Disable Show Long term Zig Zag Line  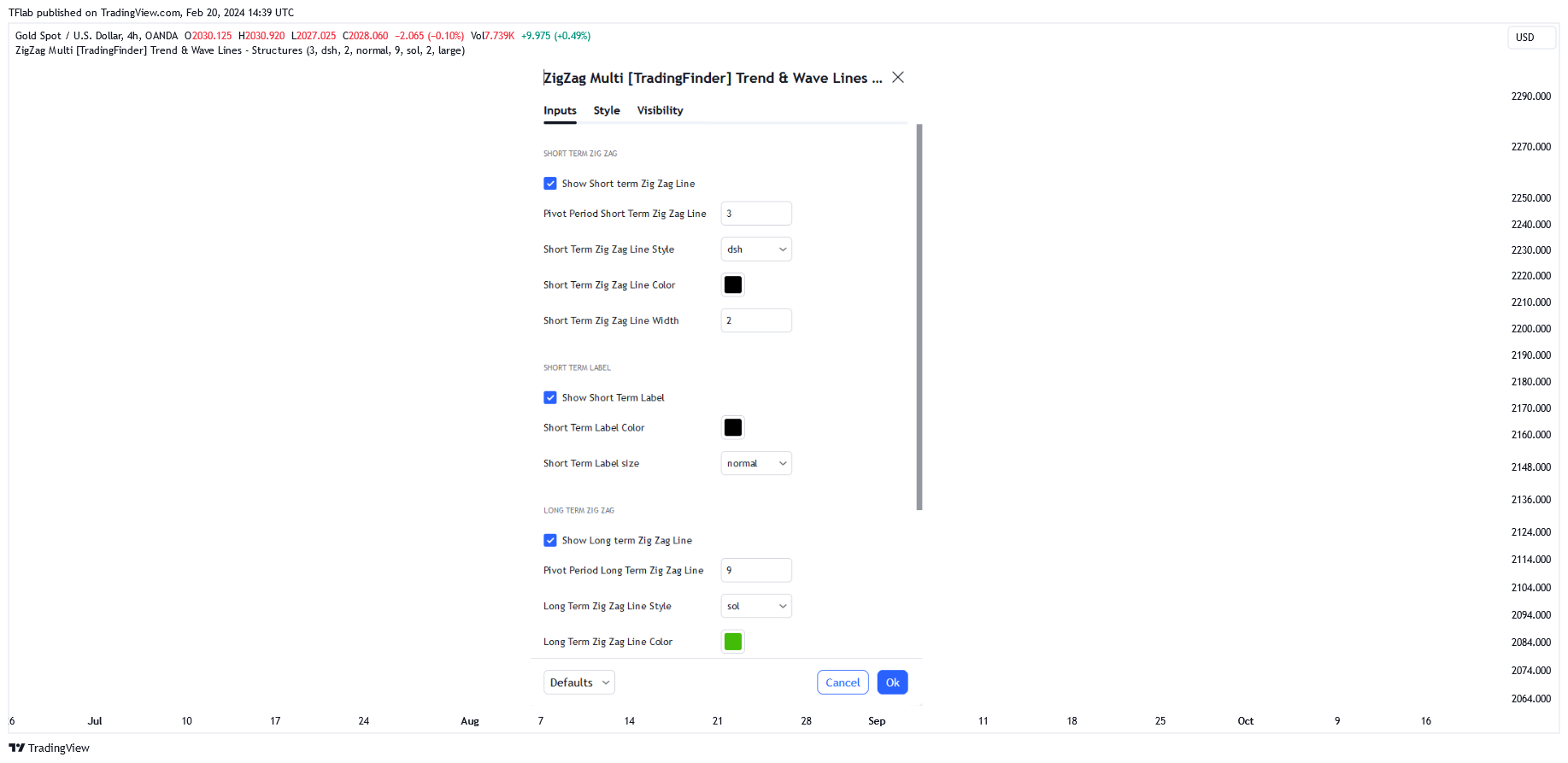pyautogui.click(x=550, y=540)
